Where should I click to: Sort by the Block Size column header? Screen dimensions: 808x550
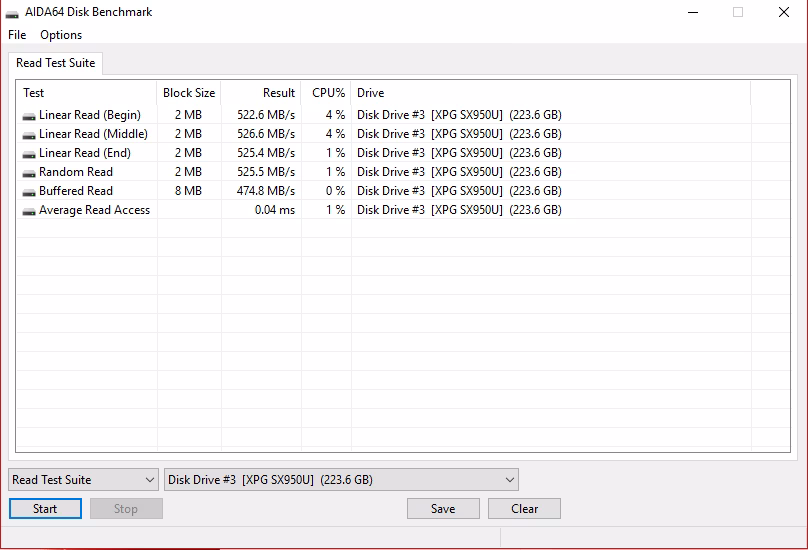(189, 93)
